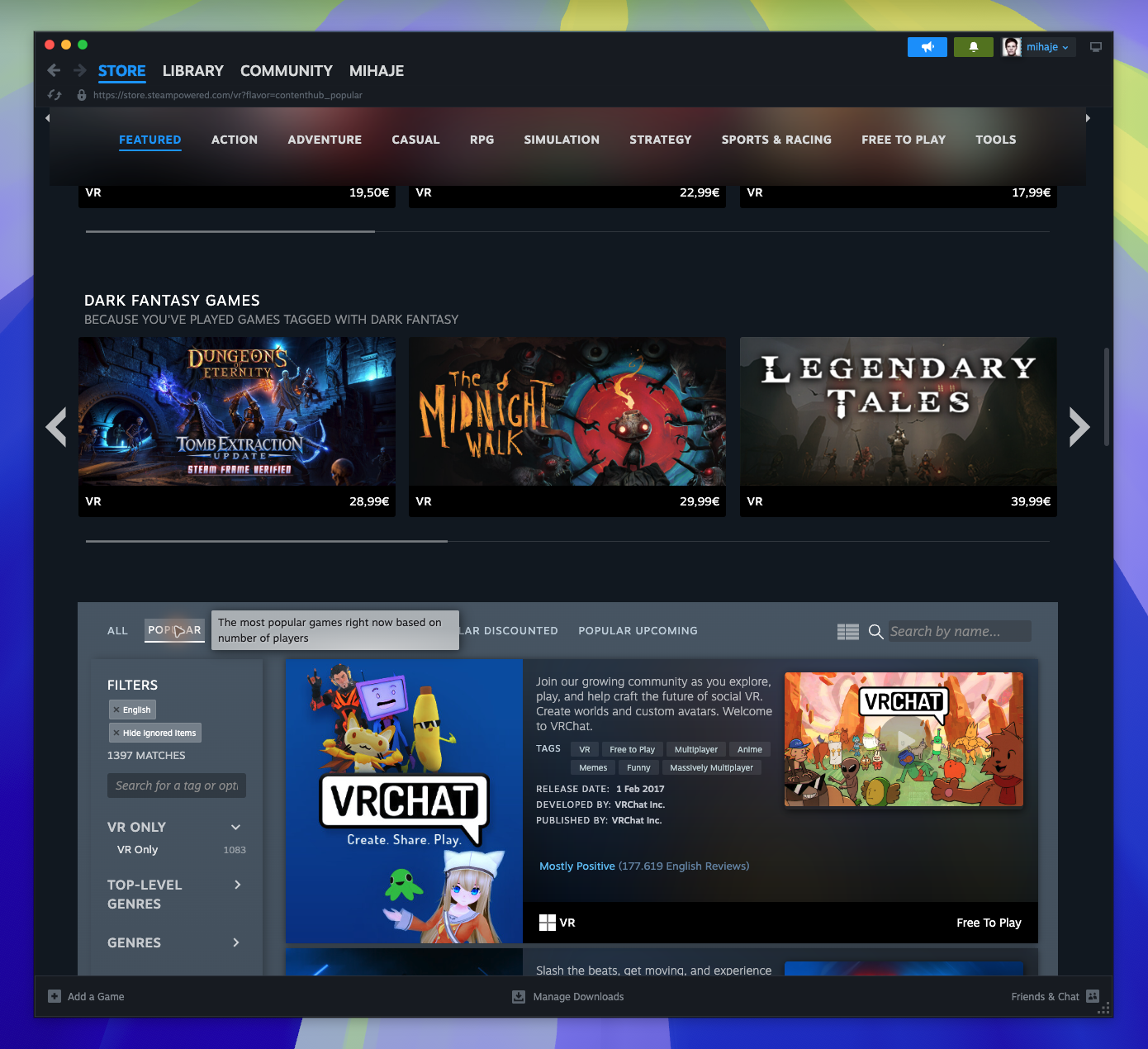Open the mihaje account dropdown
This screenshot has width=1148, height=1049.
(x=1039, y=47)
